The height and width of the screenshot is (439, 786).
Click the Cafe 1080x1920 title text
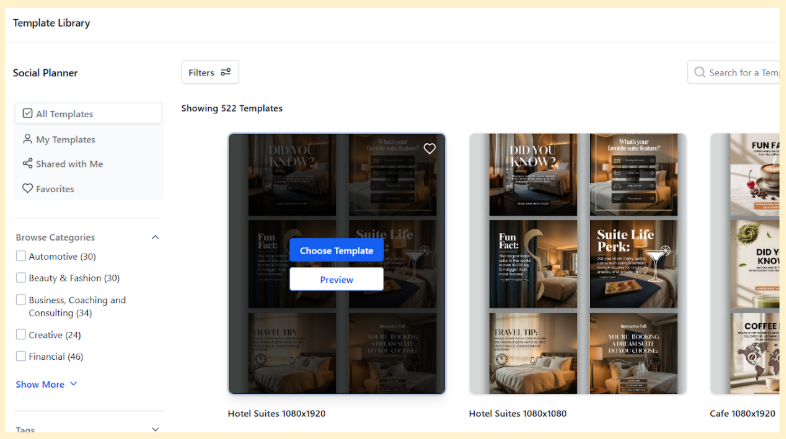[x=742, y=413]
